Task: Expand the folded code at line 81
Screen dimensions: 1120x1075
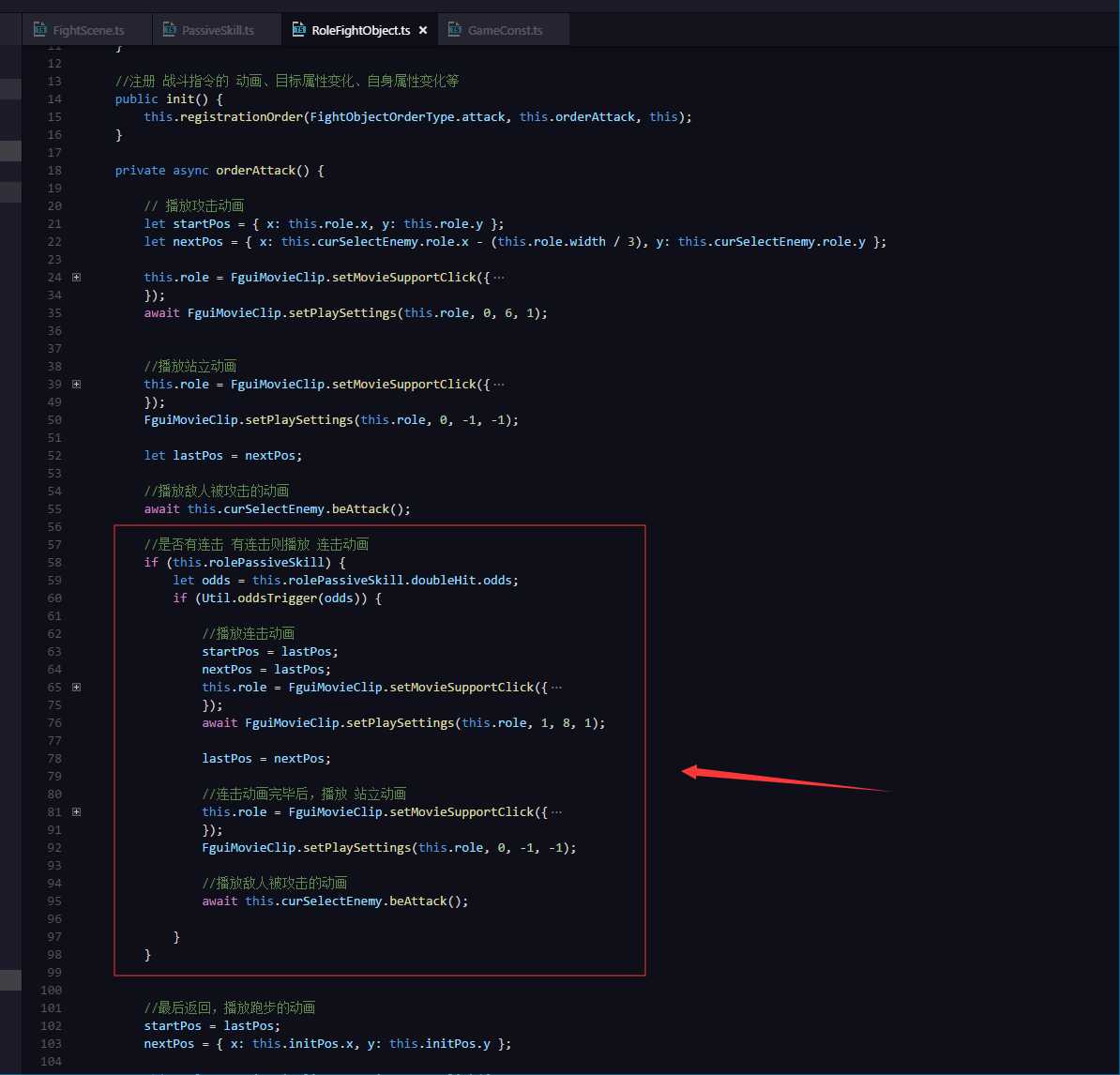Action: (x=76, y=812)
